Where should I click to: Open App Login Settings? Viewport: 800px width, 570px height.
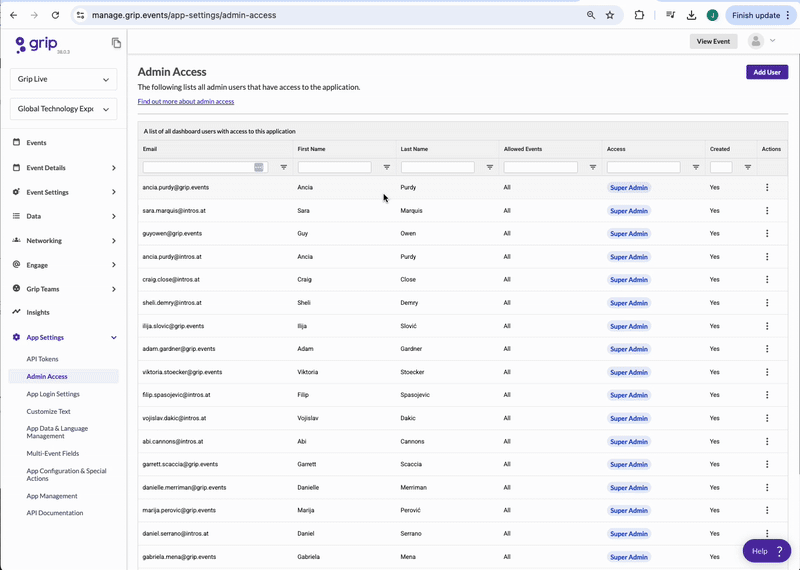coord(53,394)
